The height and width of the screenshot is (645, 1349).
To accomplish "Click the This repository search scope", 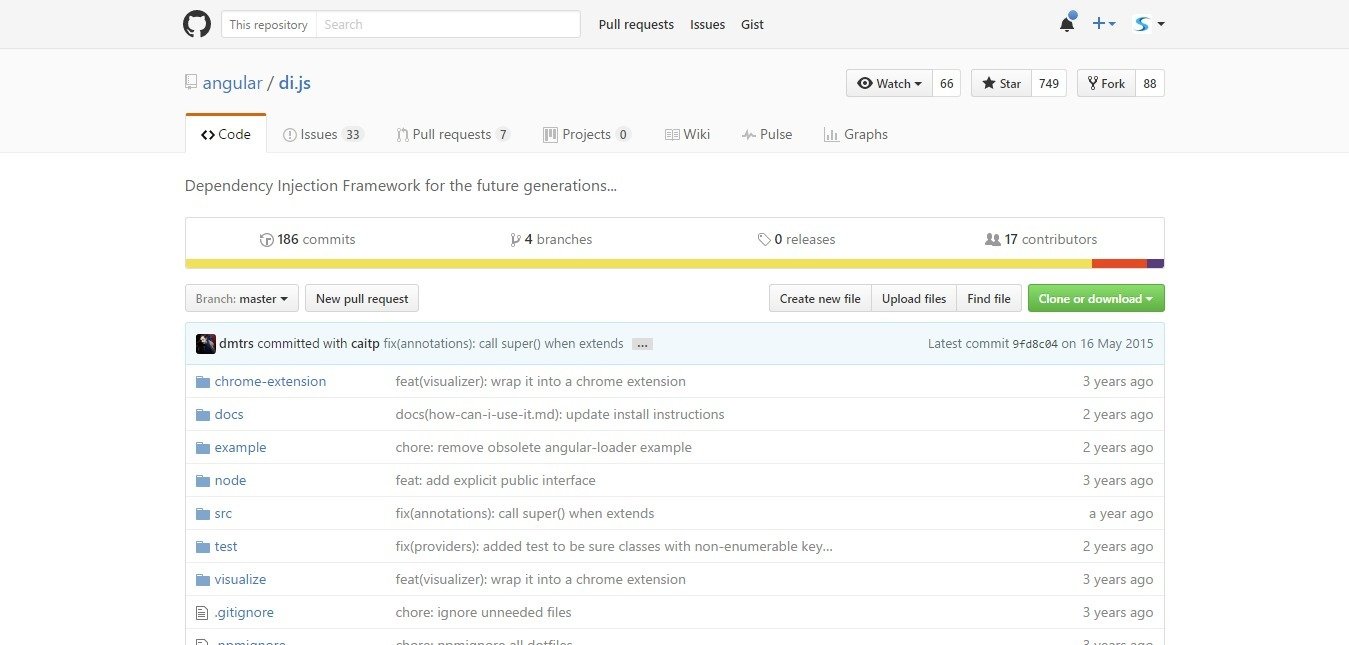I will click(x=268, y=24).
